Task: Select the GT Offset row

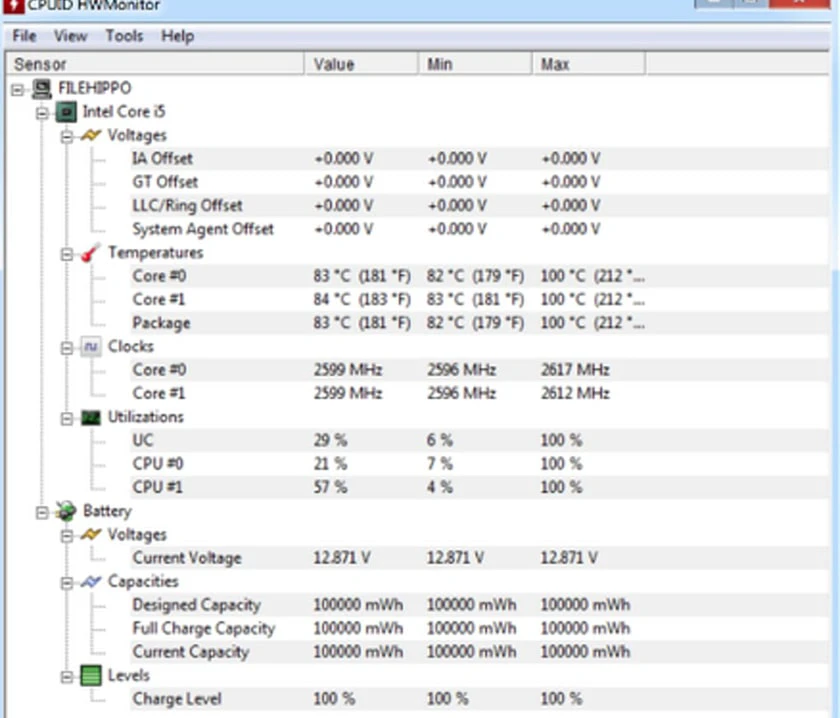Action: [479, 182]
